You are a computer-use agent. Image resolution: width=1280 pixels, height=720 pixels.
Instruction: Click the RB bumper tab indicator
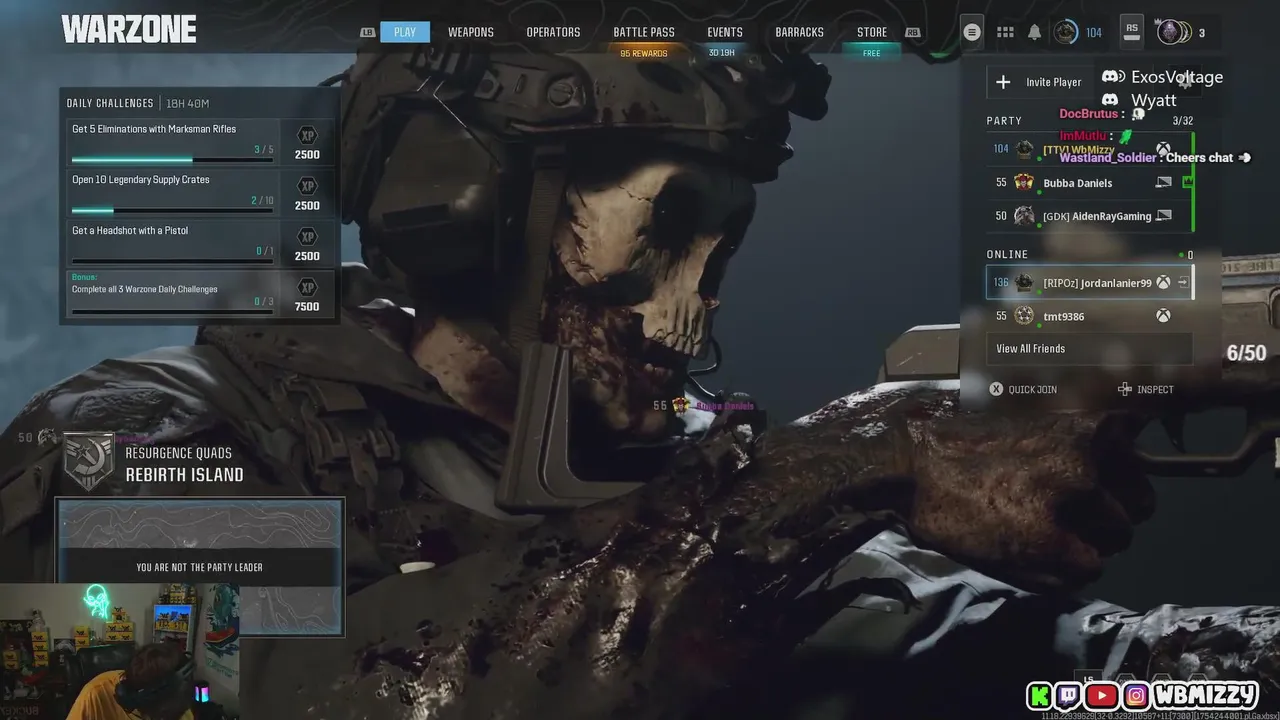912,32
